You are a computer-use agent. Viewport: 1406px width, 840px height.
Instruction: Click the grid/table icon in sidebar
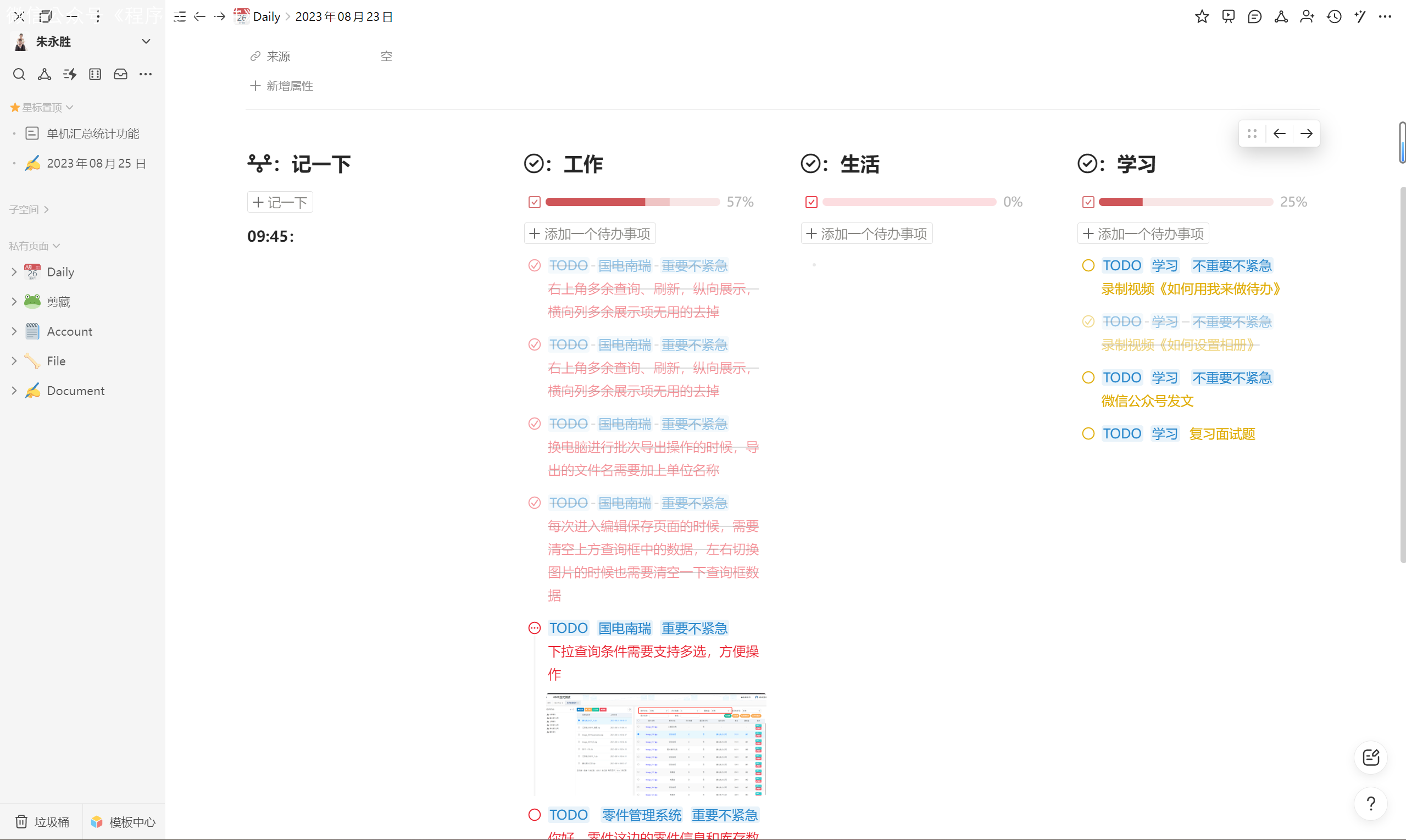94,73
